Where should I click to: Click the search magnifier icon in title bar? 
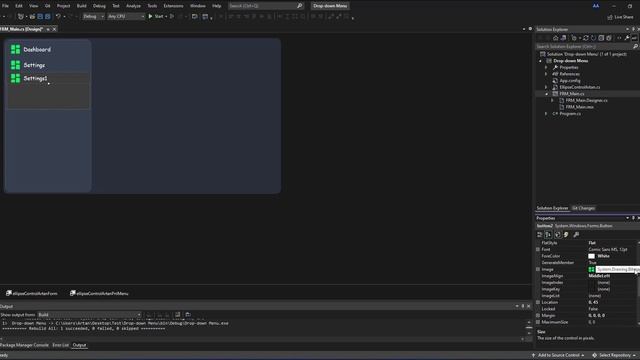300,6
